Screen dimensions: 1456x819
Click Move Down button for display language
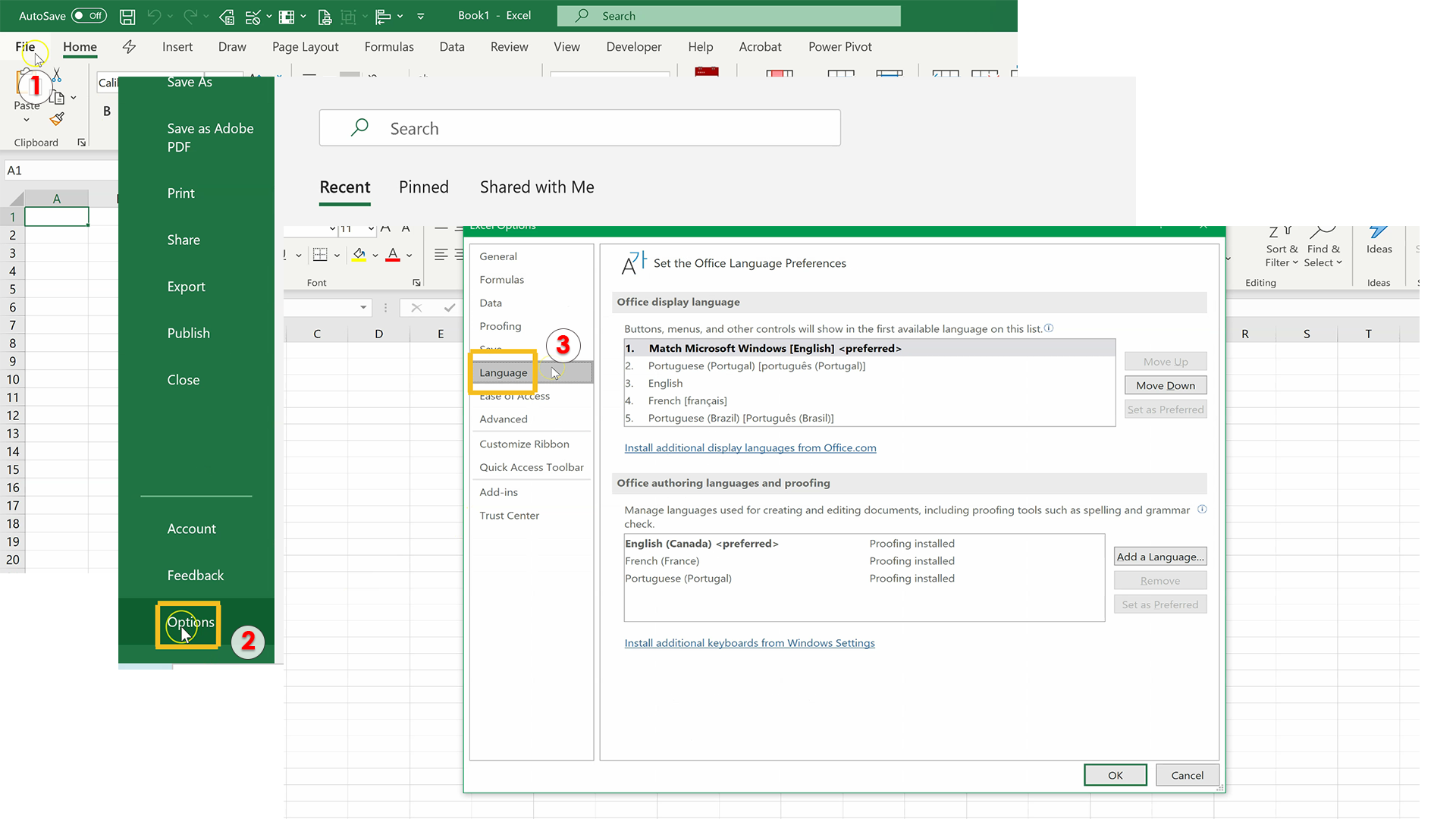[1165, 385]
